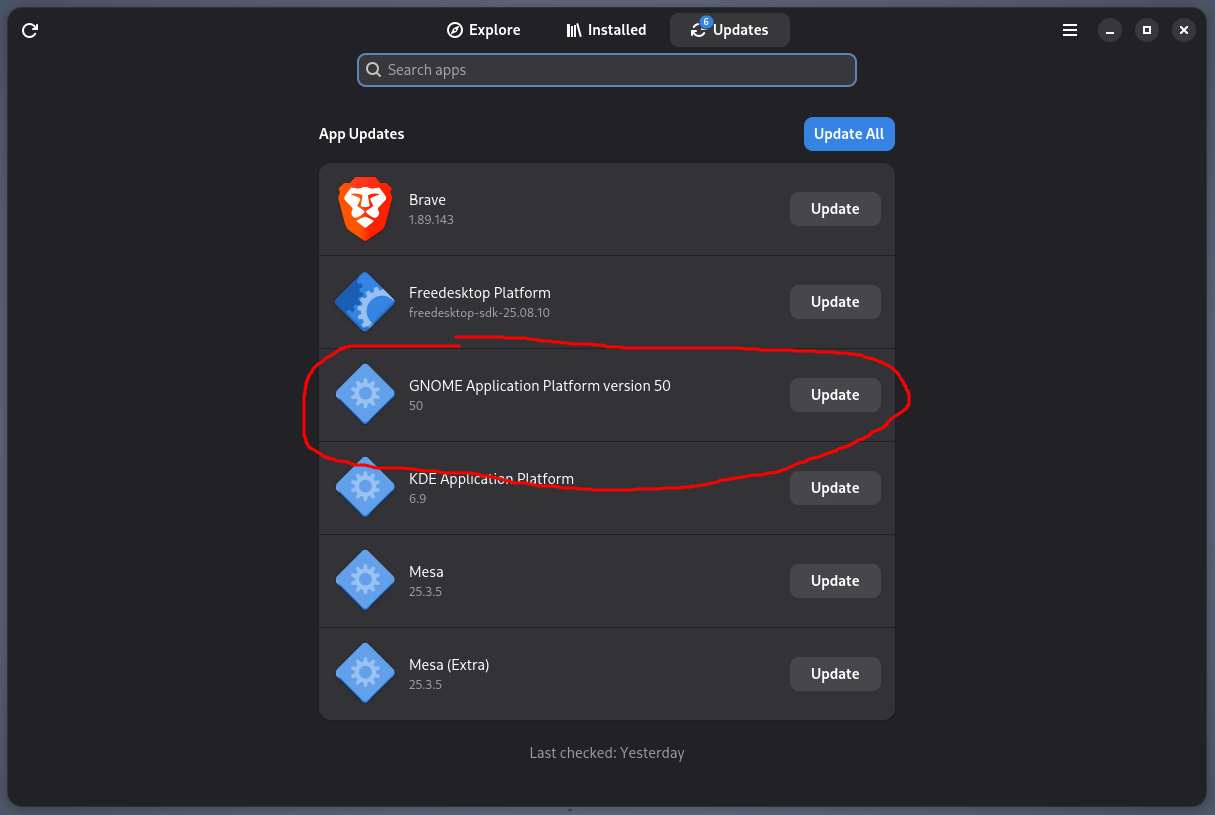The width and height of the screenshot is (1215, 815).
Task: Switch to the Installed tab
Action: pyautogui.click(x=606, y=30)
